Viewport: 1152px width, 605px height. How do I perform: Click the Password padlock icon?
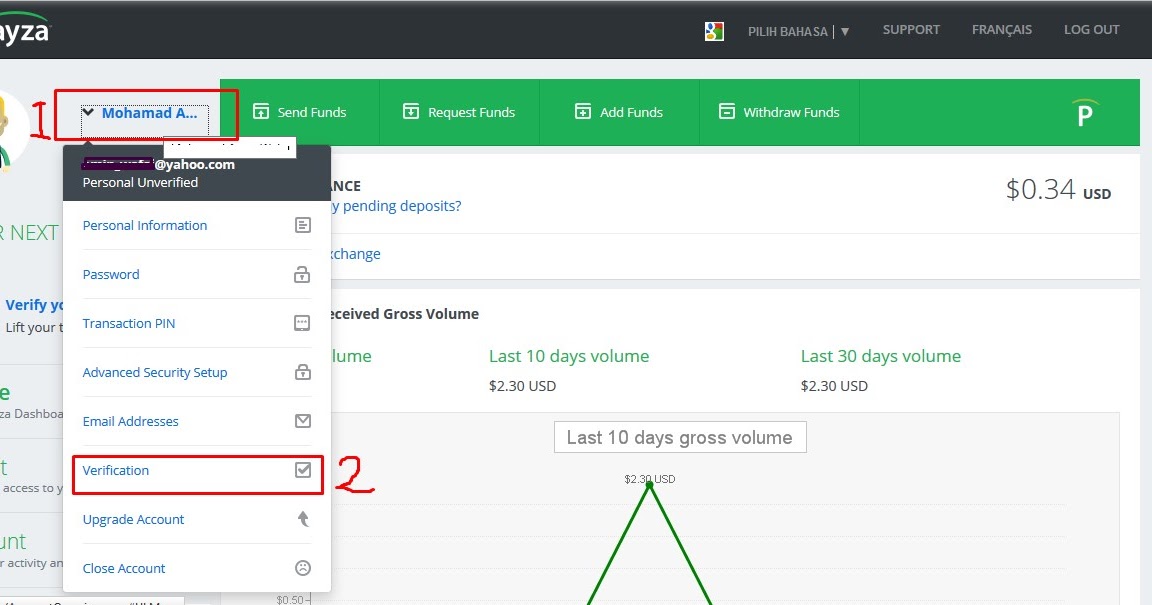[302, 274]
